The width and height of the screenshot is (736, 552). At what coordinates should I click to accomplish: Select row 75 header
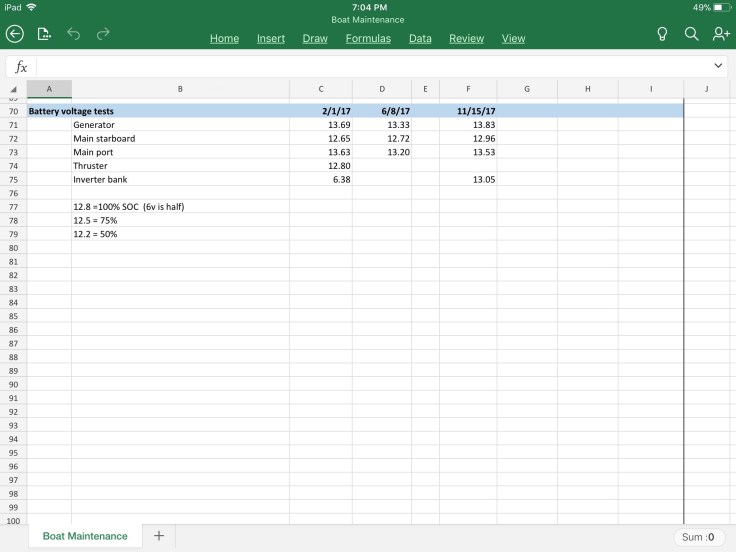(x=14, y=179)
